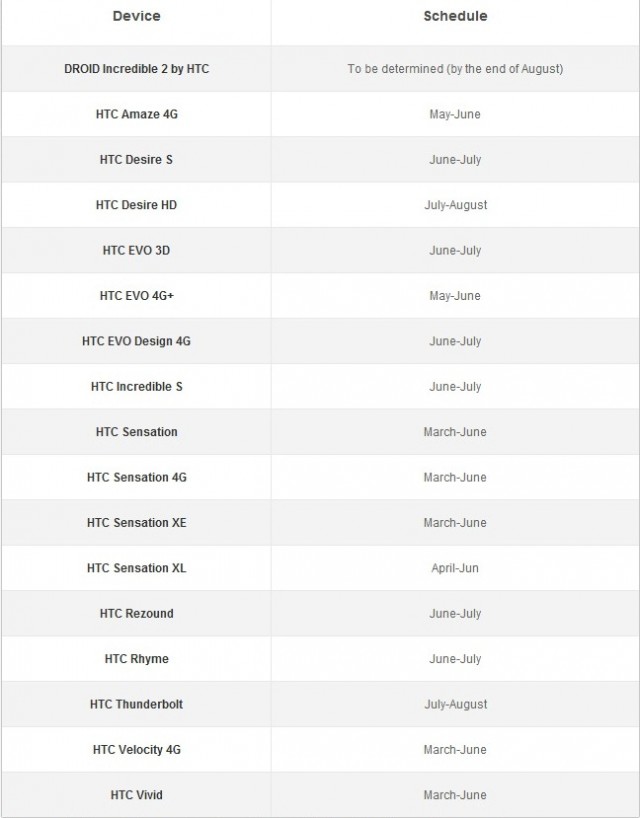Click the Device column header

tap(136, 16)
